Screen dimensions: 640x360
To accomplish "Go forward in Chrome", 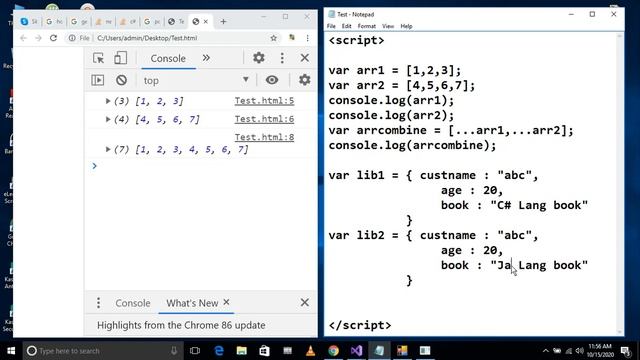I will (38, 38).
